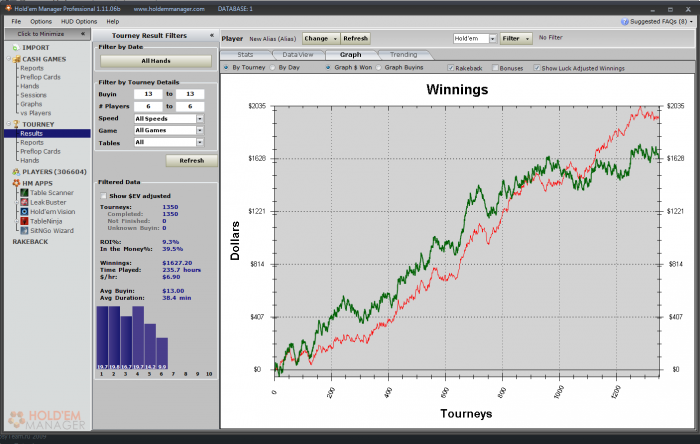Click the minimum # Players field
Viewport: 700px width, 444px height.
pyautogui.click(x=148, y=106)
